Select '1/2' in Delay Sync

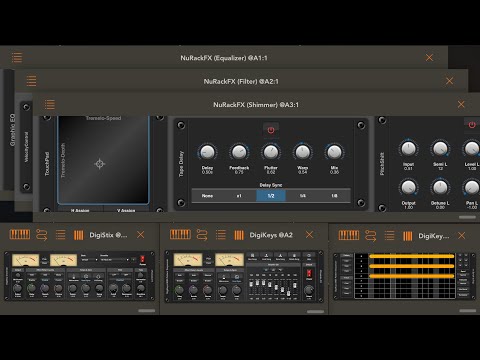click(x=271, y=196)
